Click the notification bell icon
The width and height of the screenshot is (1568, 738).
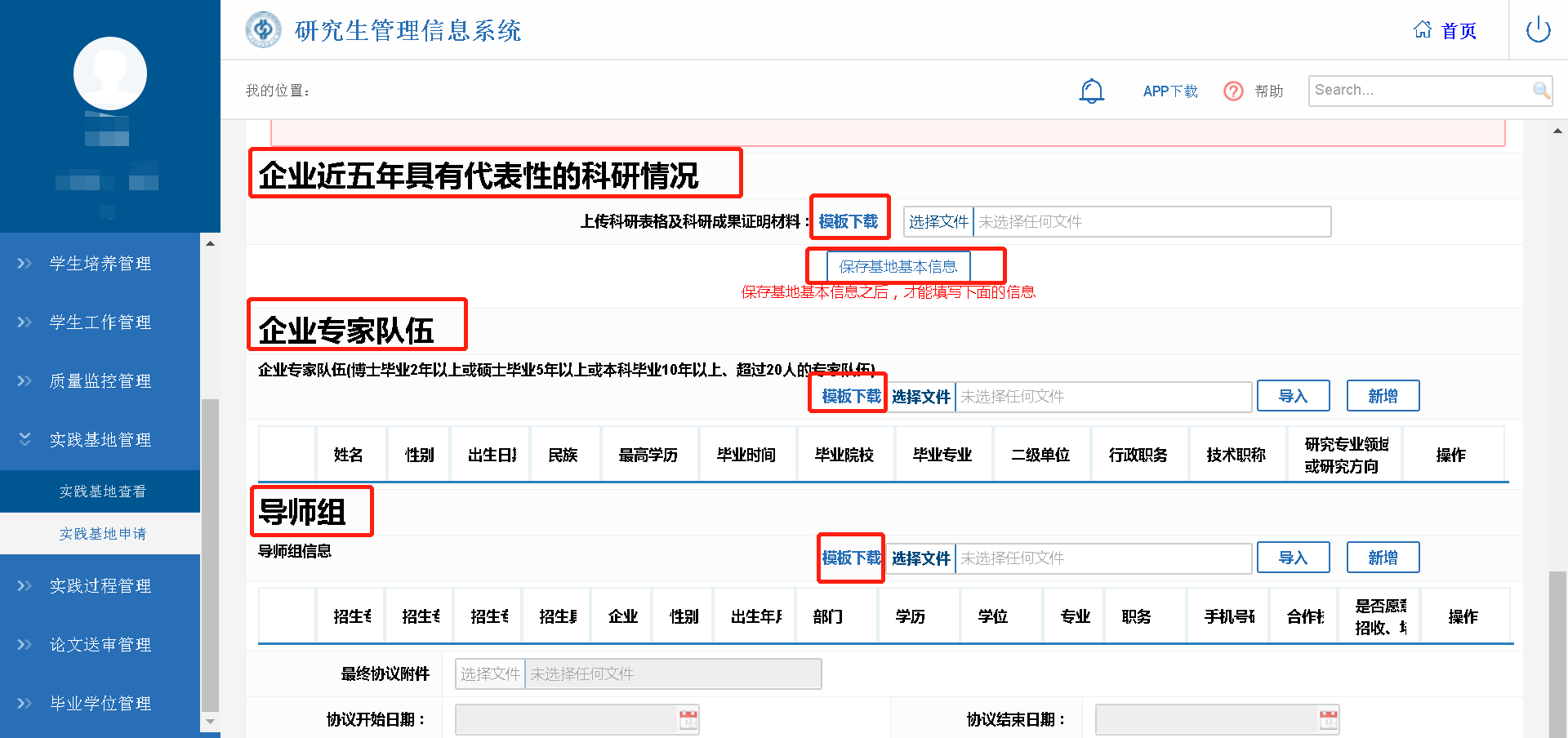[x=1091, y=91]
